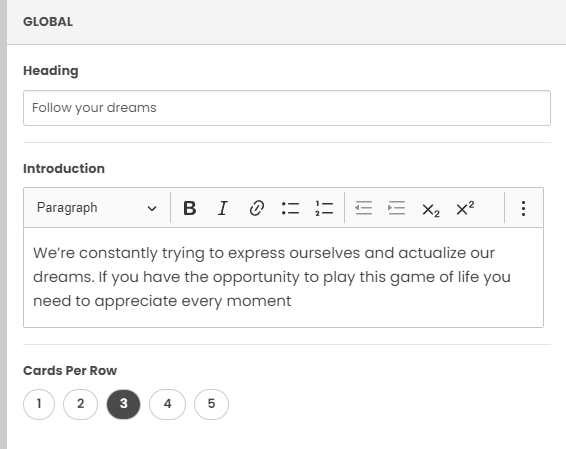Image resolution: width=566 pixels, height=449 pixels.
Task: Set Cards Per Row to 2
Action: coord(80,404)
